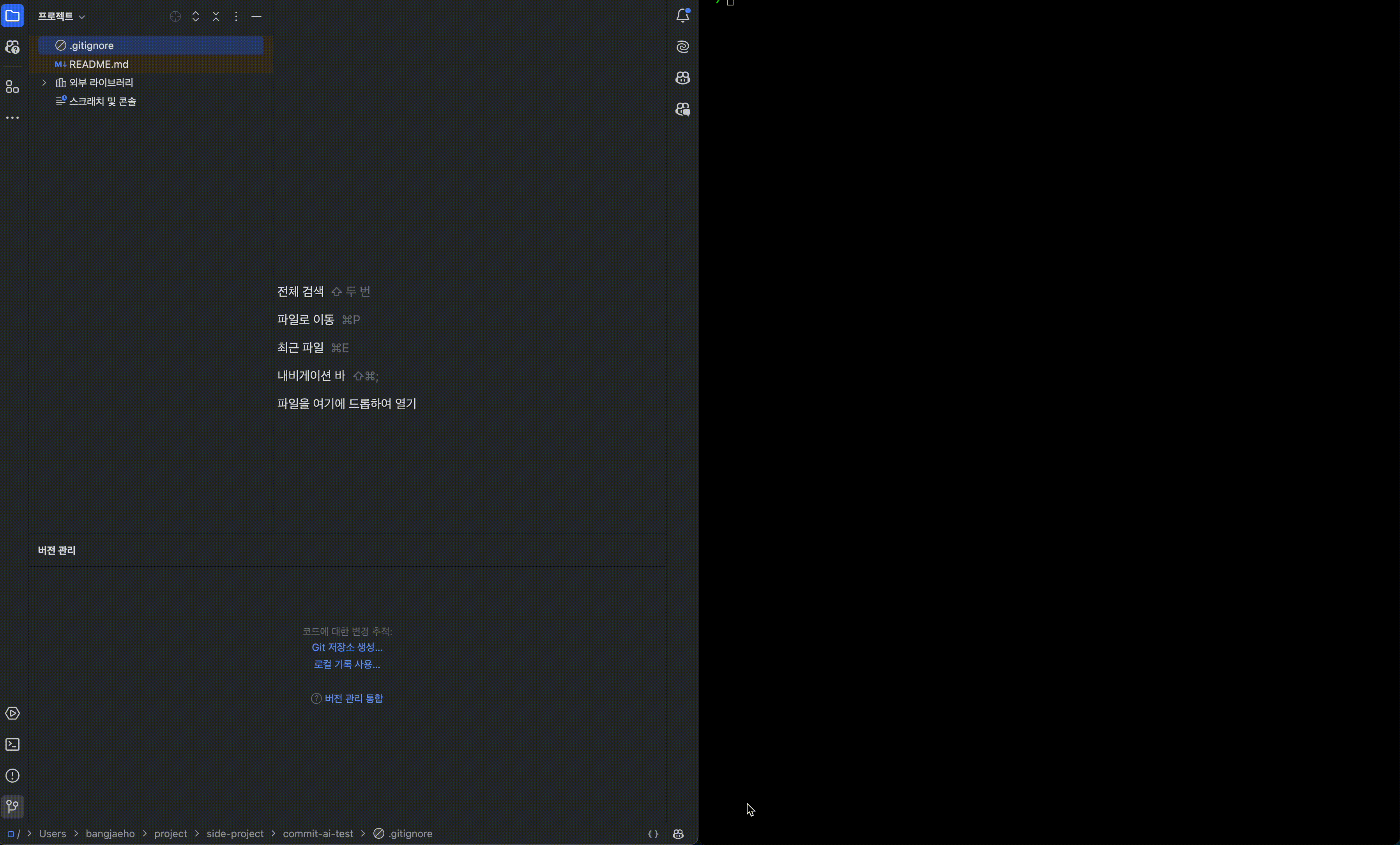Open the AI Assistant spiral icon
1400x845 pixels.
682,47
